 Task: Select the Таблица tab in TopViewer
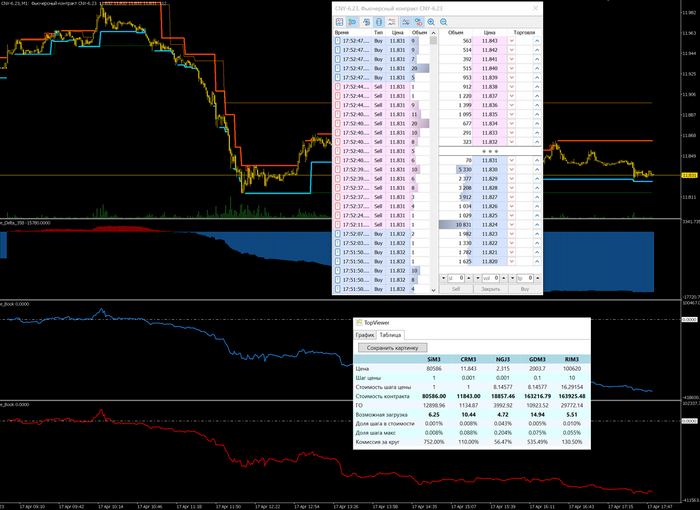389,335
